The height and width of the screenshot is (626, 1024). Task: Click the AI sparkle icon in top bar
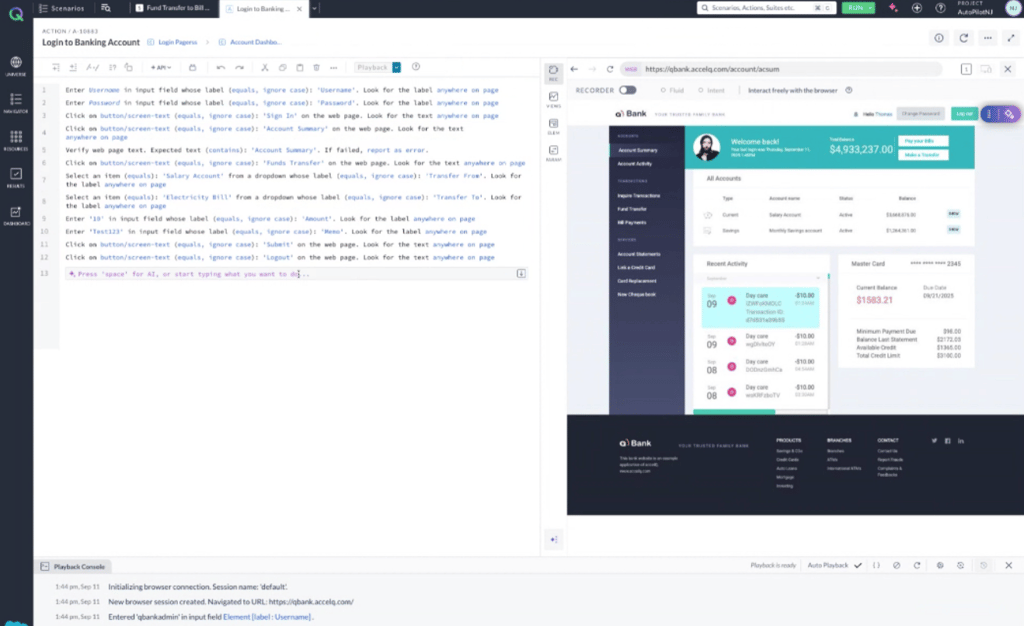893,8
